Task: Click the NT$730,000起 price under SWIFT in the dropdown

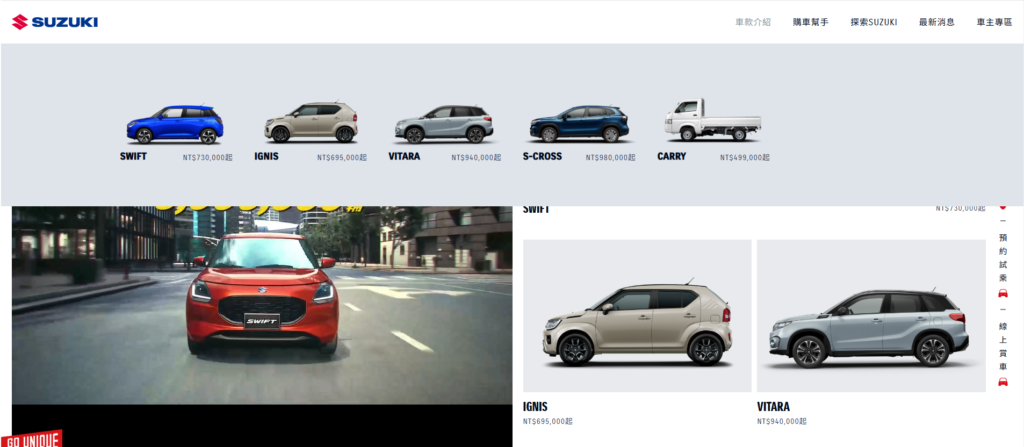Action: coord(208,157)
